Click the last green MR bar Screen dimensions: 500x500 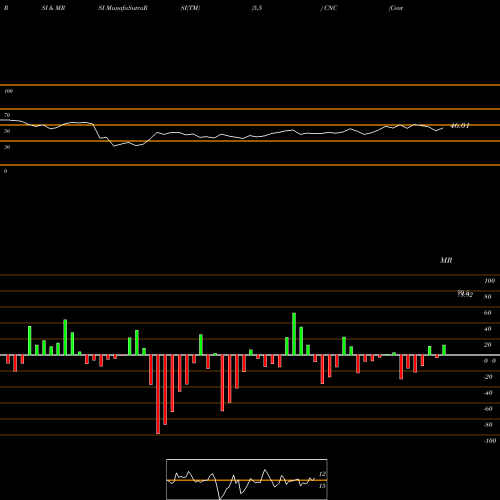444,350
